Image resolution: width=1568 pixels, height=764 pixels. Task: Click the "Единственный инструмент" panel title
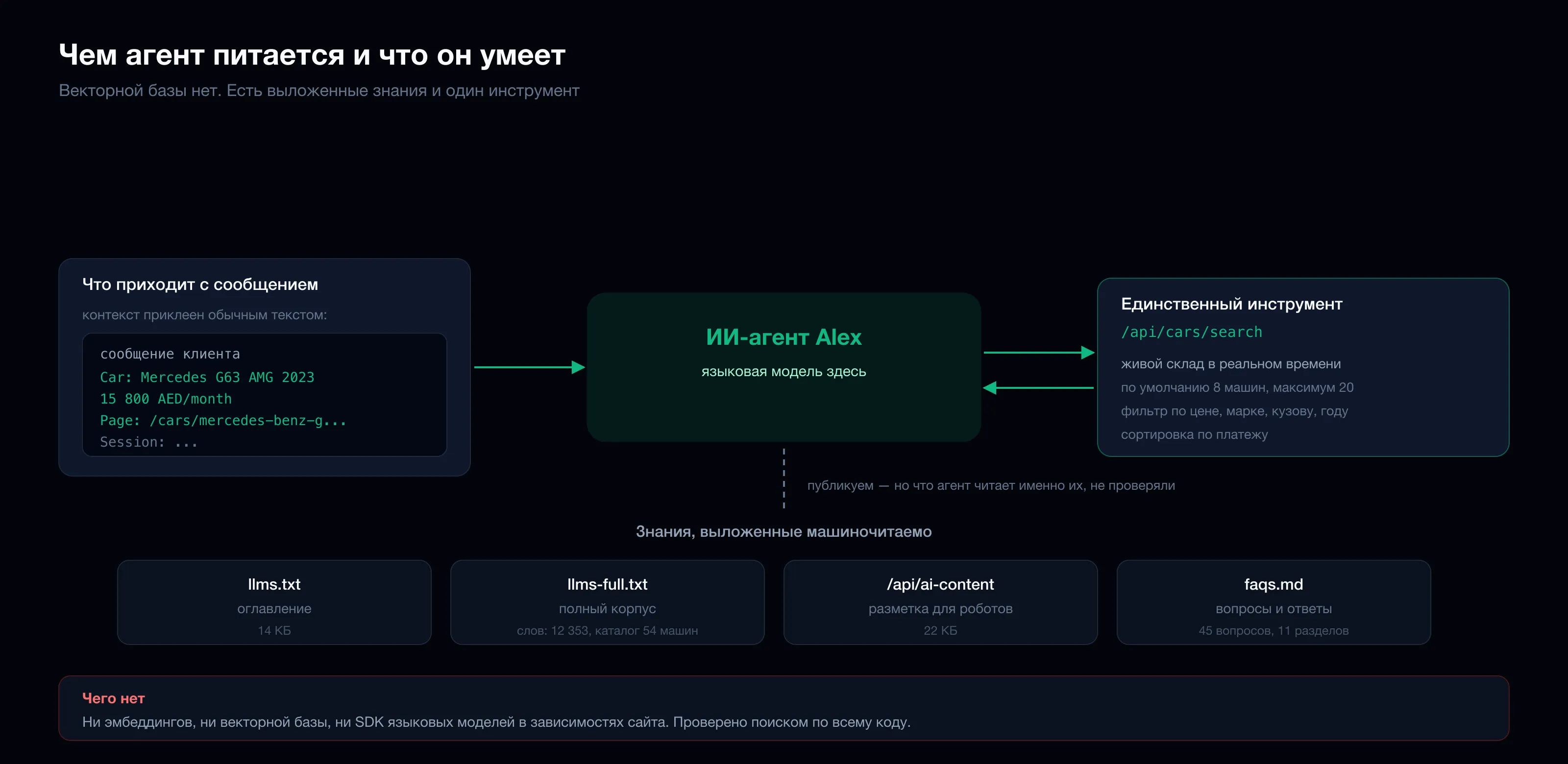1231,304
